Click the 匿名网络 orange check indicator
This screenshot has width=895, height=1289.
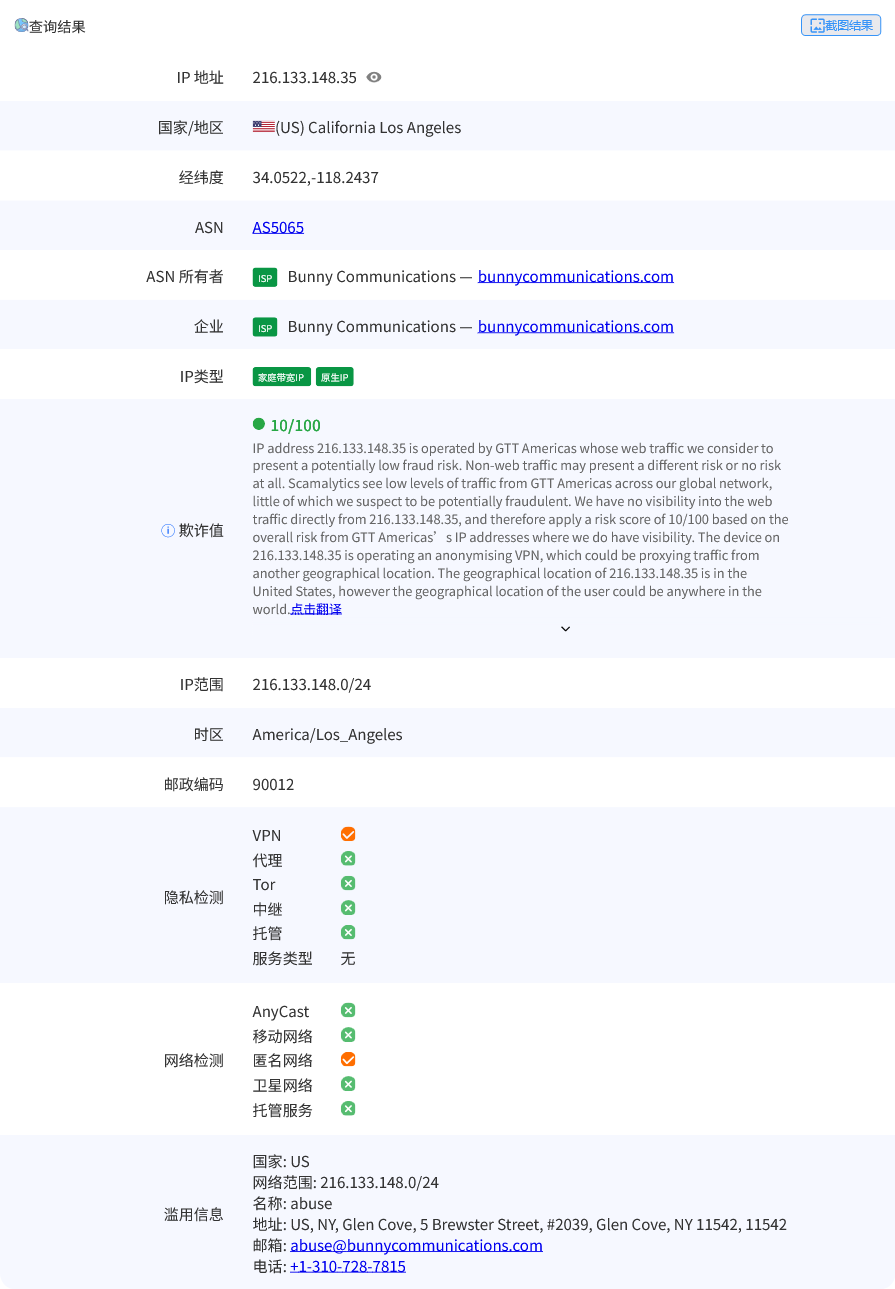(348, 1060)
